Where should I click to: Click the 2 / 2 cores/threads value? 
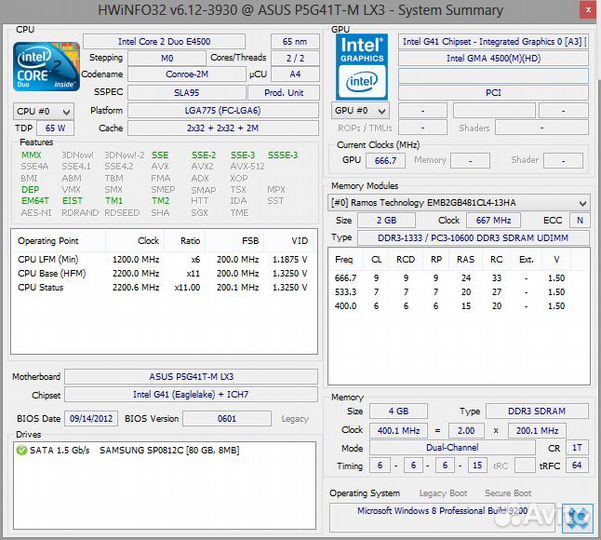pos(295,58)
